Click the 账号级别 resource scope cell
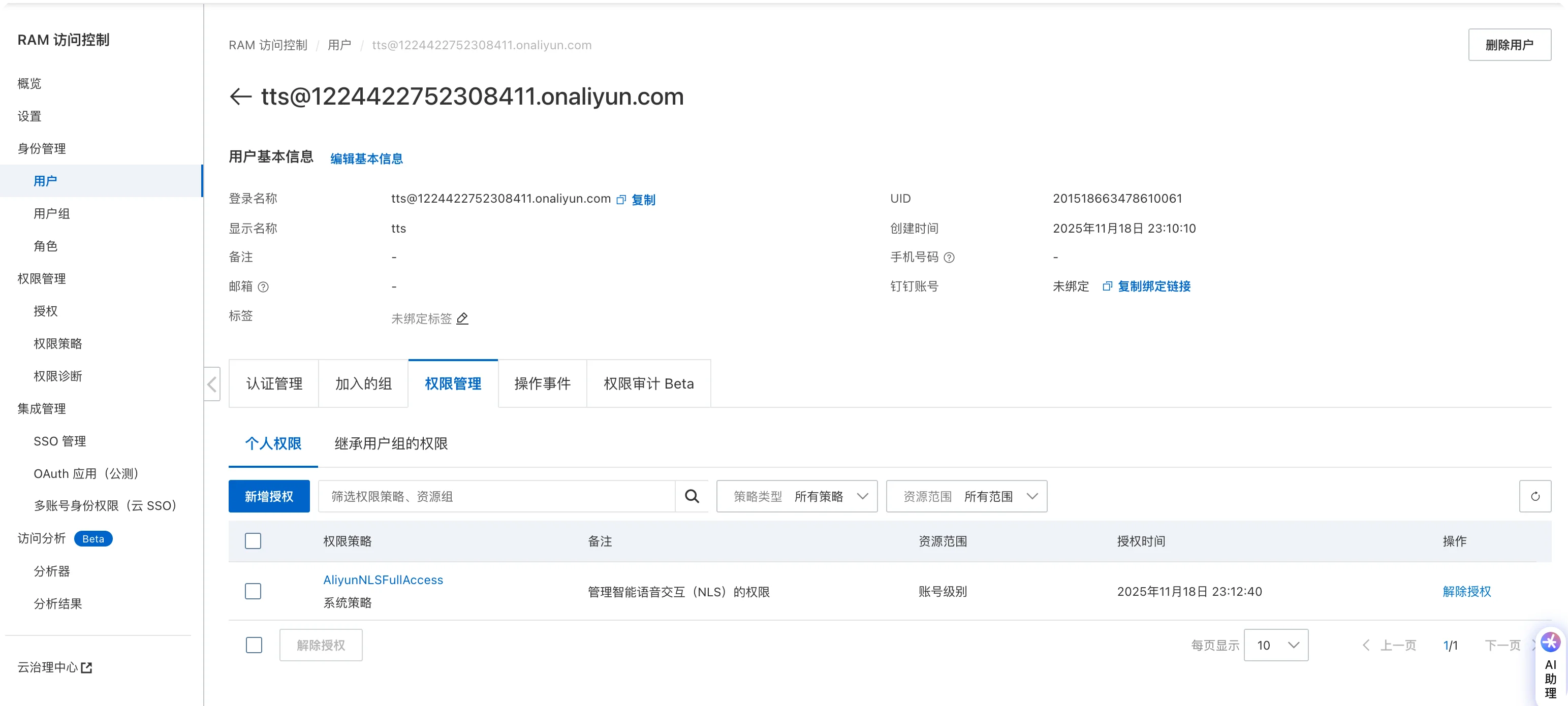Viewport: 1568px width, 706px height. 943,592
